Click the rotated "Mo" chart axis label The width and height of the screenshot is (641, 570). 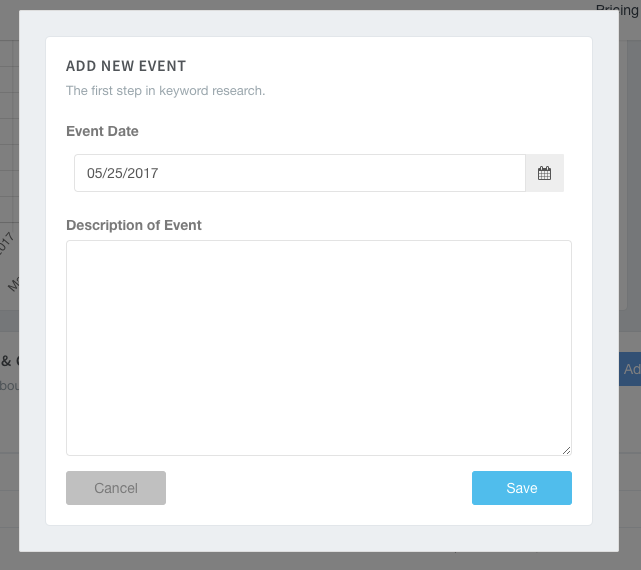pos(13,283)
